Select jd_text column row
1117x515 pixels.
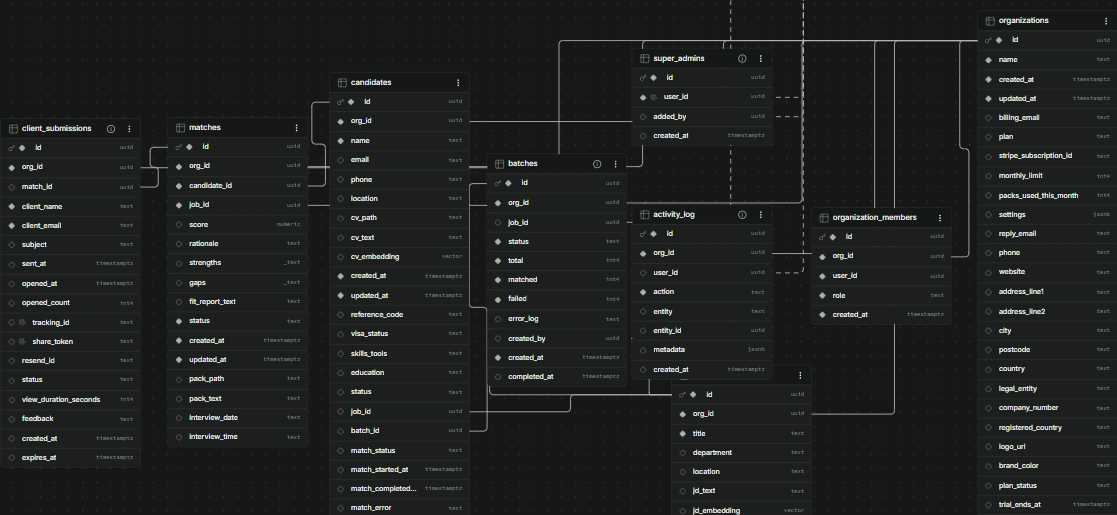742,491
